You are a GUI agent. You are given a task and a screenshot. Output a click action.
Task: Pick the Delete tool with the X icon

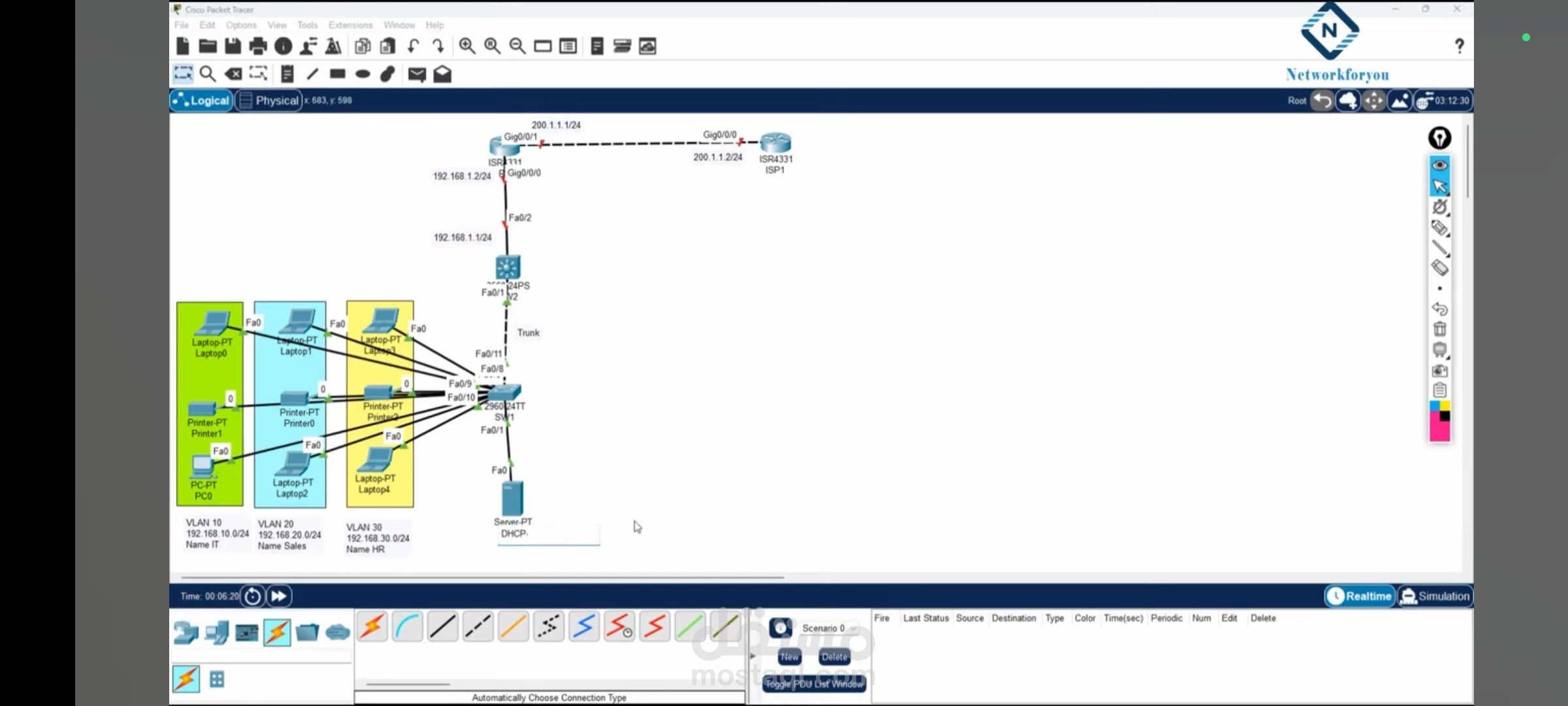[233, 74]
